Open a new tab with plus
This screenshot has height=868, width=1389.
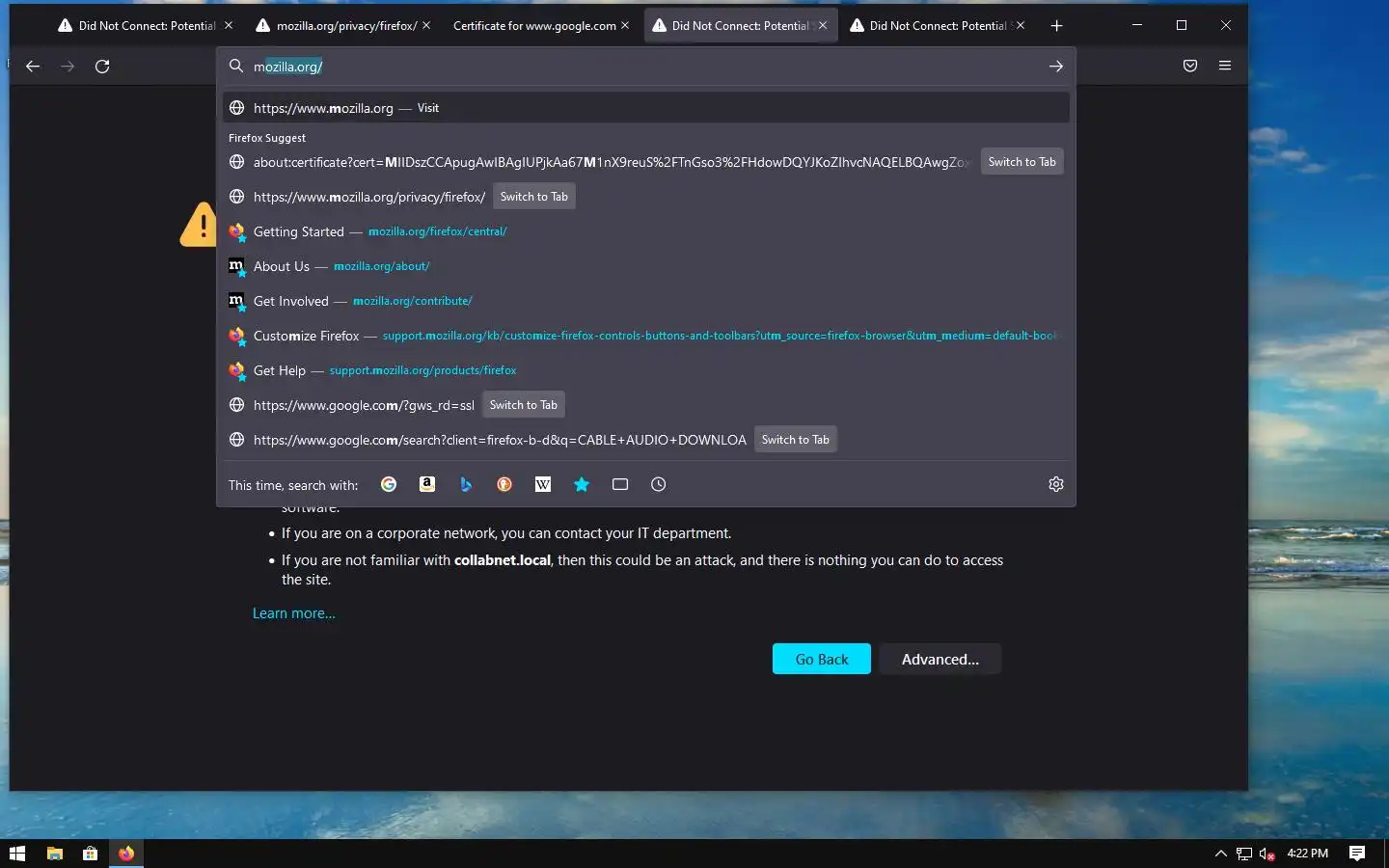point(1057,26)
